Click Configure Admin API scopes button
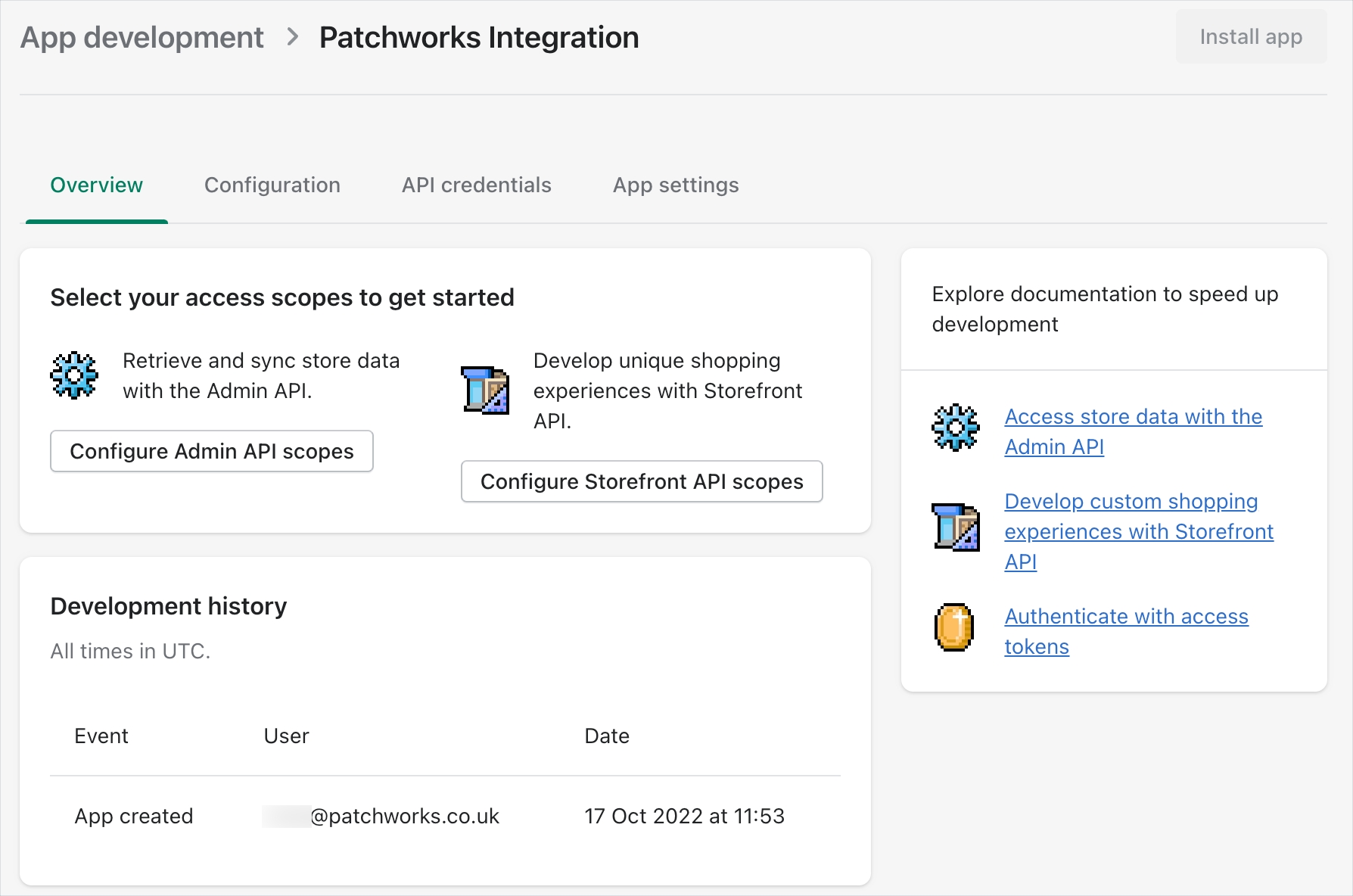 [211, 452]
